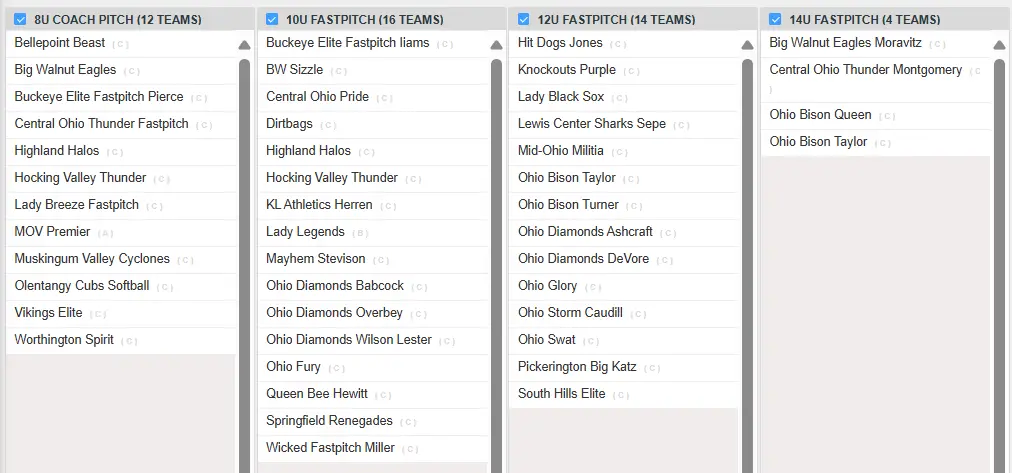Click the 12U Fastpitch list up arrow

[747, 45]
